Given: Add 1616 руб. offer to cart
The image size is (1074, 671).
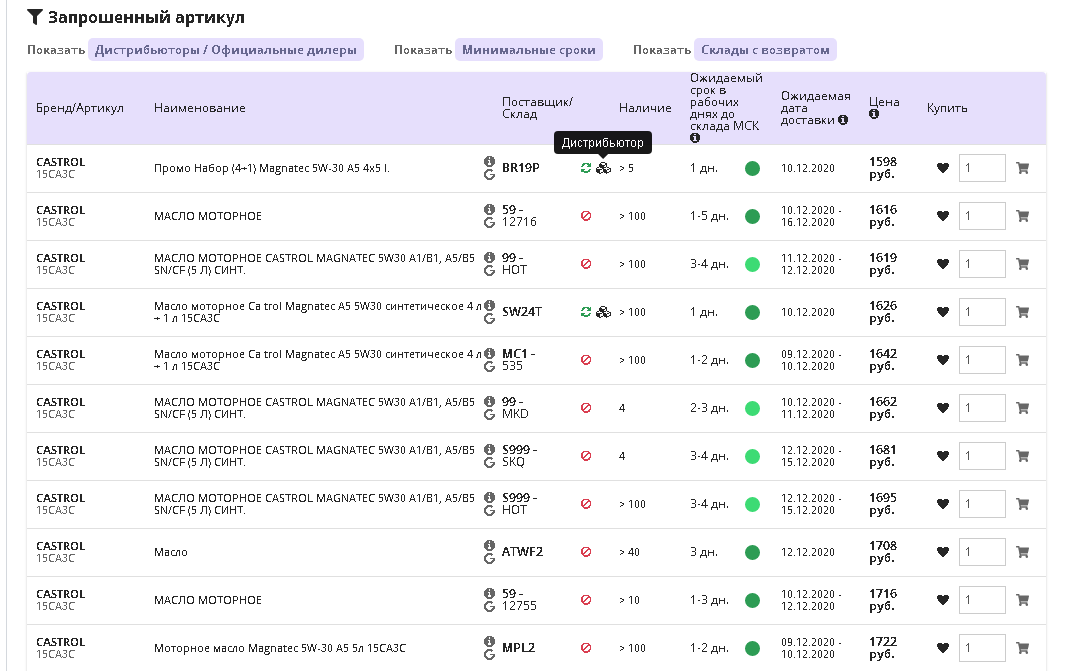Looking at the screenshot, I should click(1022, 216).
